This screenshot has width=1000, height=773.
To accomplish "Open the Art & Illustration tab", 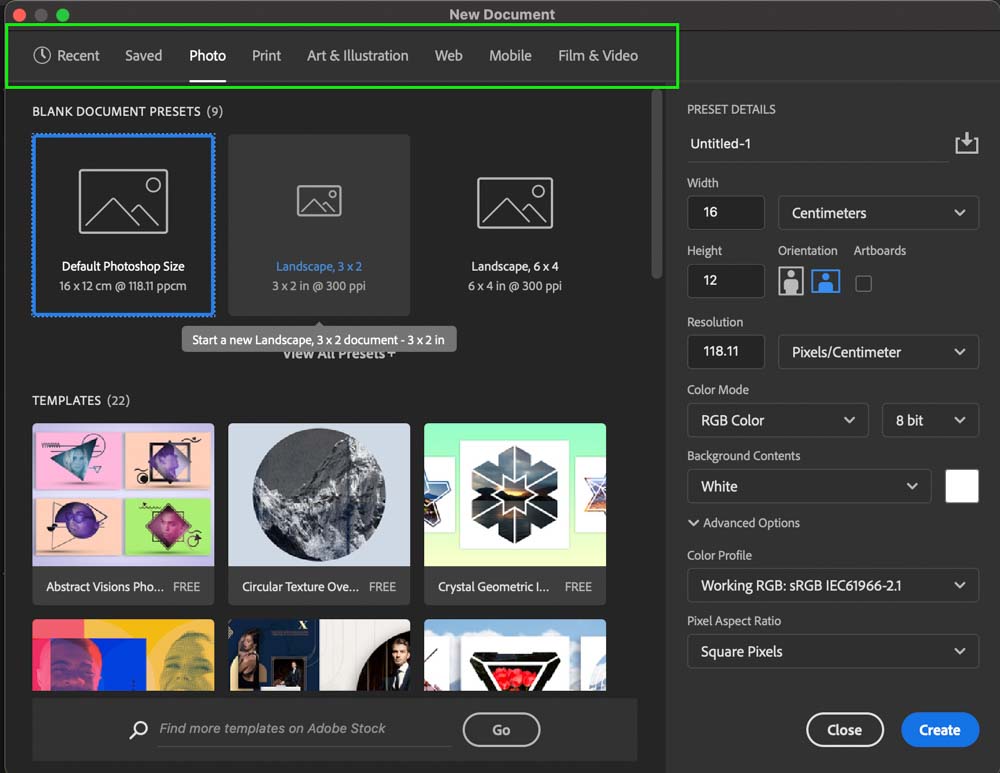I will 357,55.
